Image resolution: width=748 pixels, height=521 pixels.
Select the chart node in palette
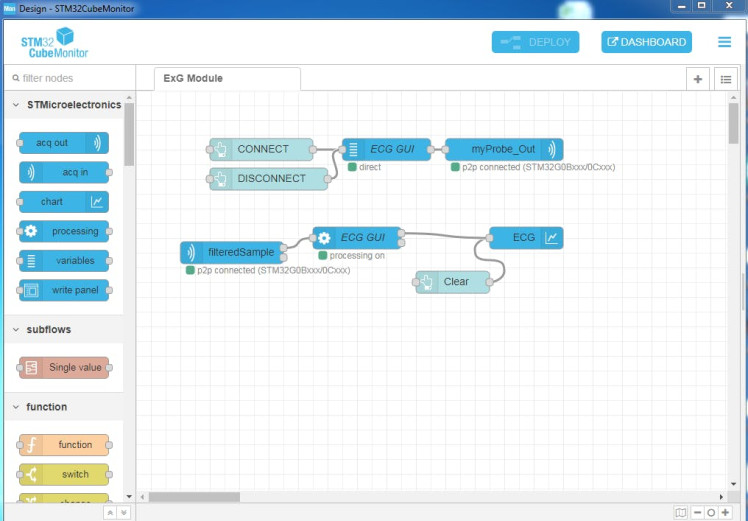(x=64, y=202)
